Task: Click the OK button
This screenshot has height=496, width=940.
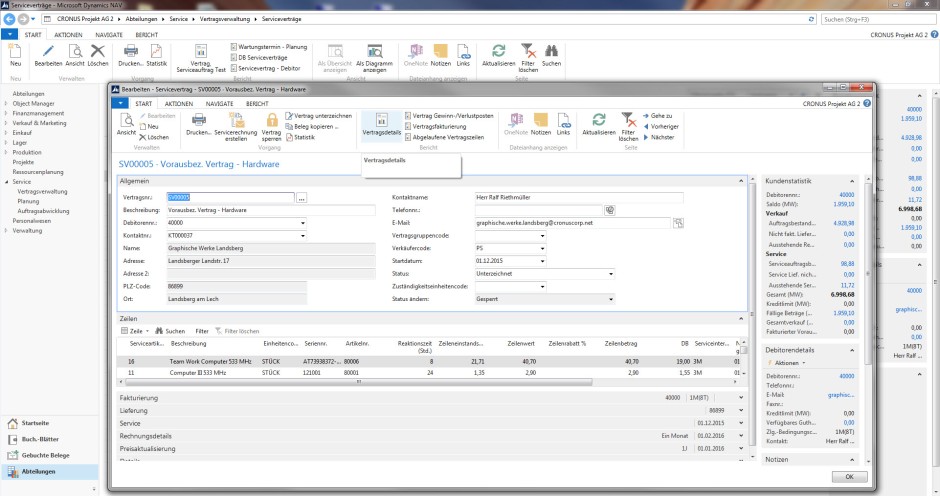Action: tap(848, 477)
